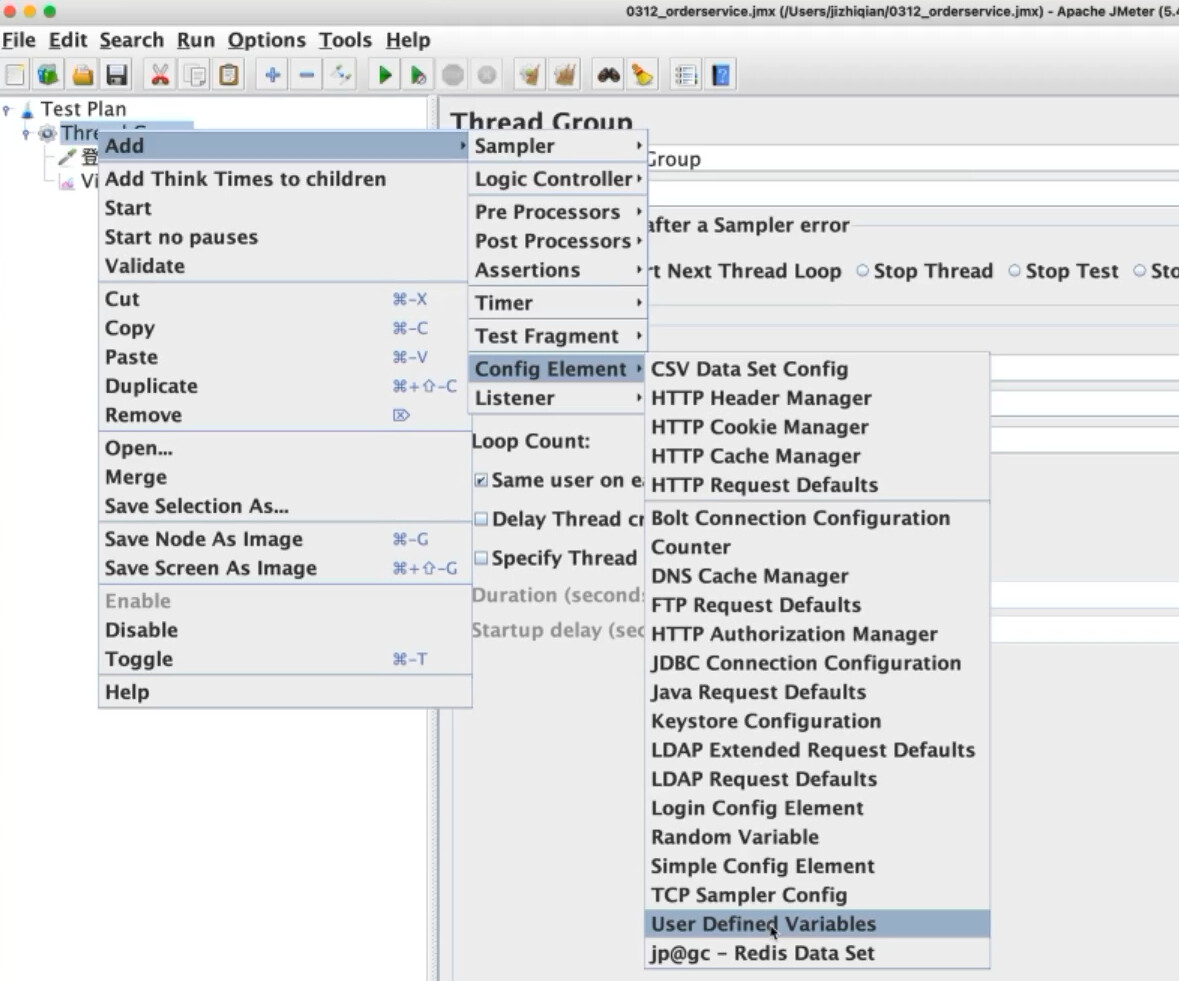
Task: Choose User Defined Variables menu entry
Action: (x=817, y=924)
